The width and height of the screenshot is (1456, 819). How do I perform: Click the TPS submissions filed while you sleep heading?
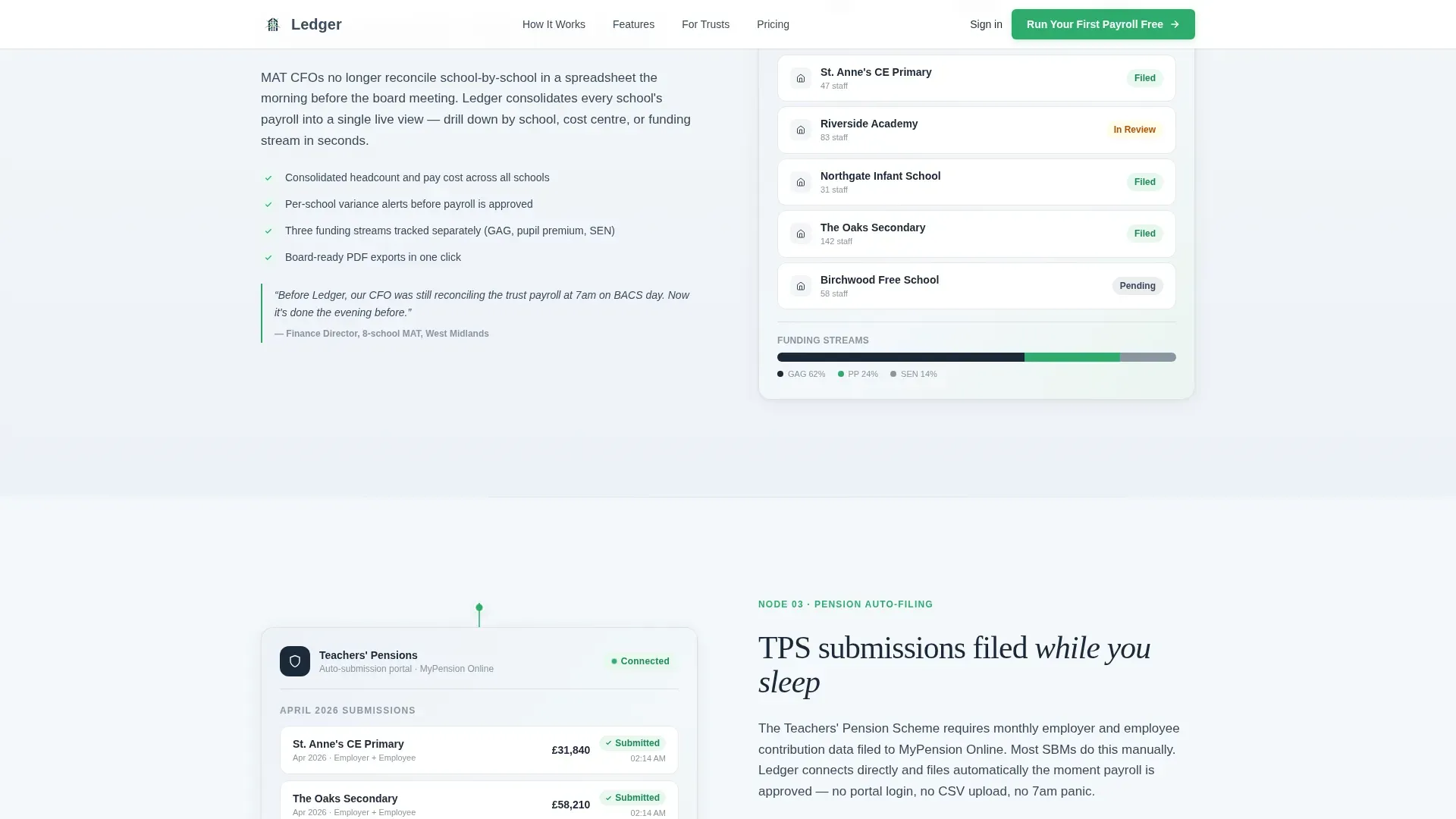point(954,665)
